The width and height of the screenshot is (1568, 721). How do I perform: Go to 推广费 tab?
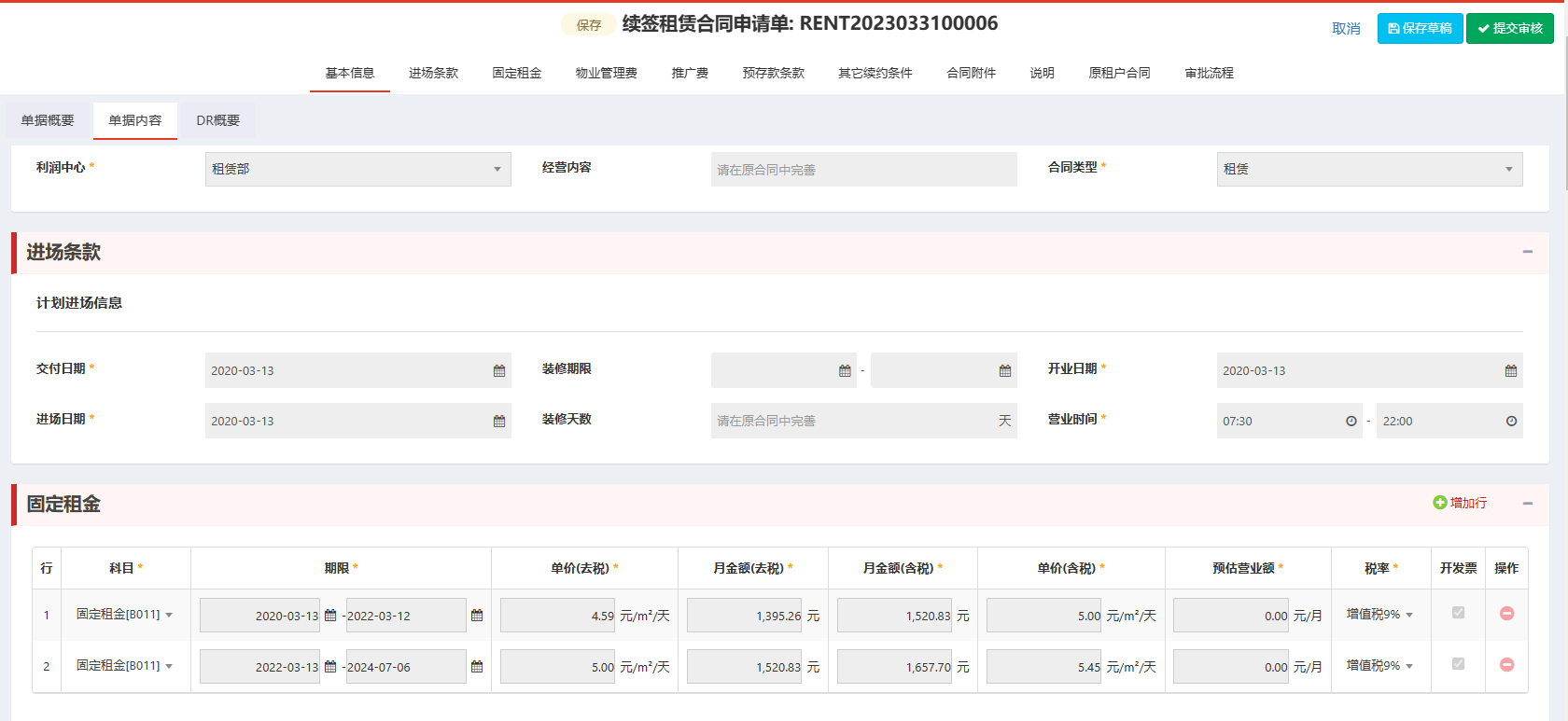[690, 73]
